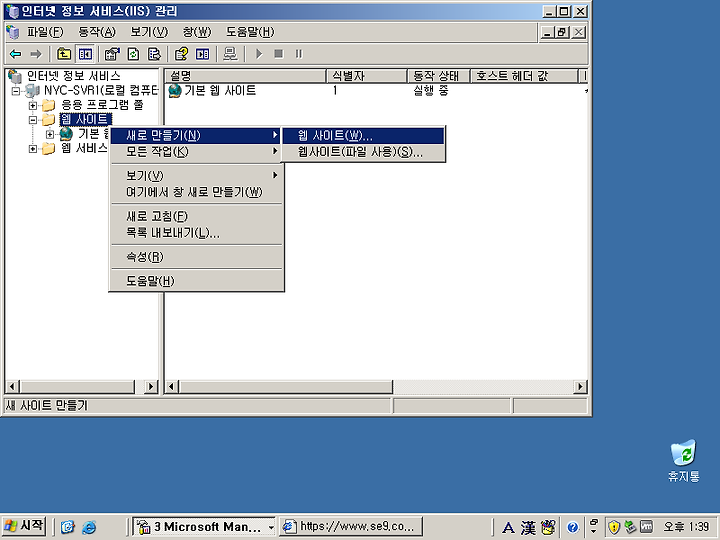Launch Internet Explorer from Quick Launch
The width and height of the screenshot is (720, 540).
point(89,527)
